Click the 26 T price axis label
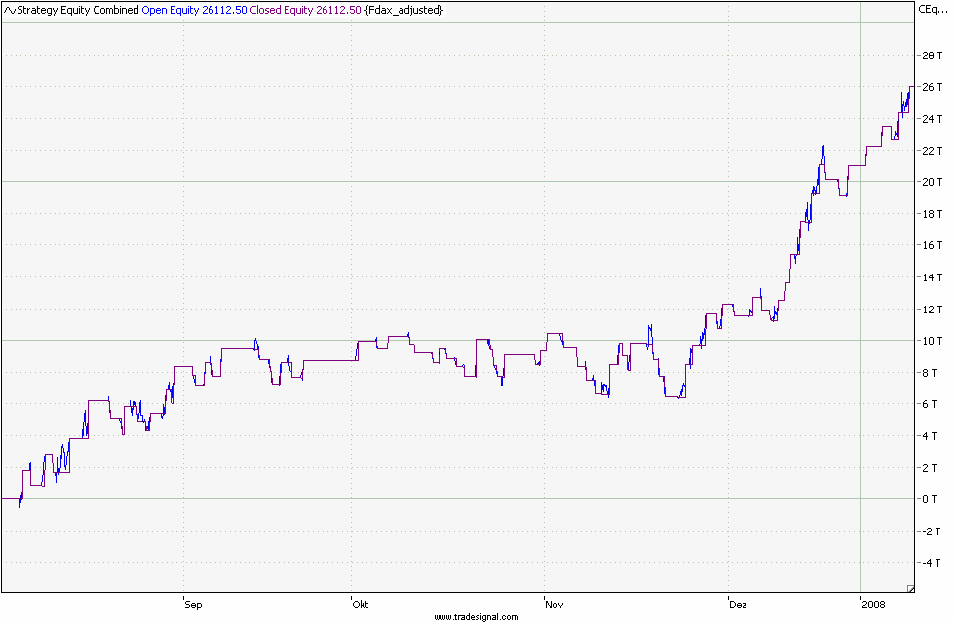Viewport: 955px width, 623px height. tap(930, 87)
